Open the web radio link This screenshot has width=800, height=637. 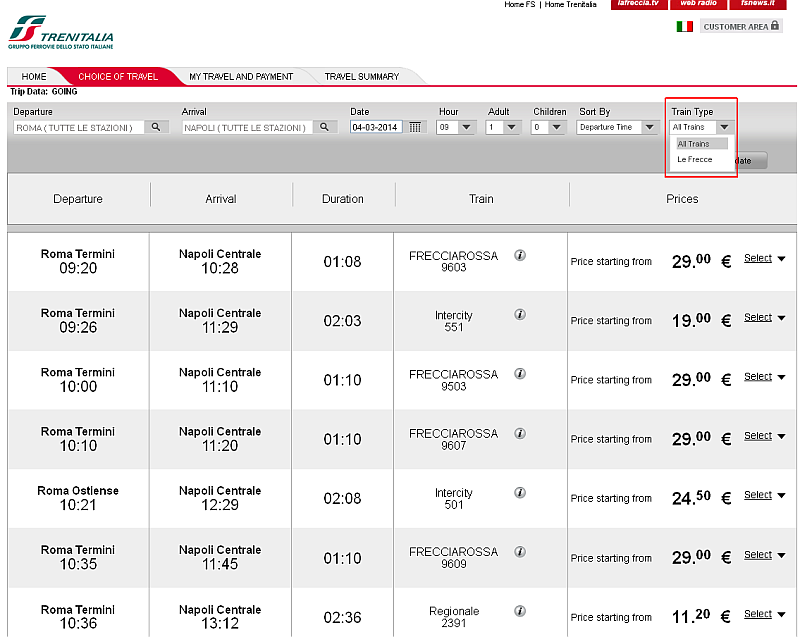tap(698, 4)
